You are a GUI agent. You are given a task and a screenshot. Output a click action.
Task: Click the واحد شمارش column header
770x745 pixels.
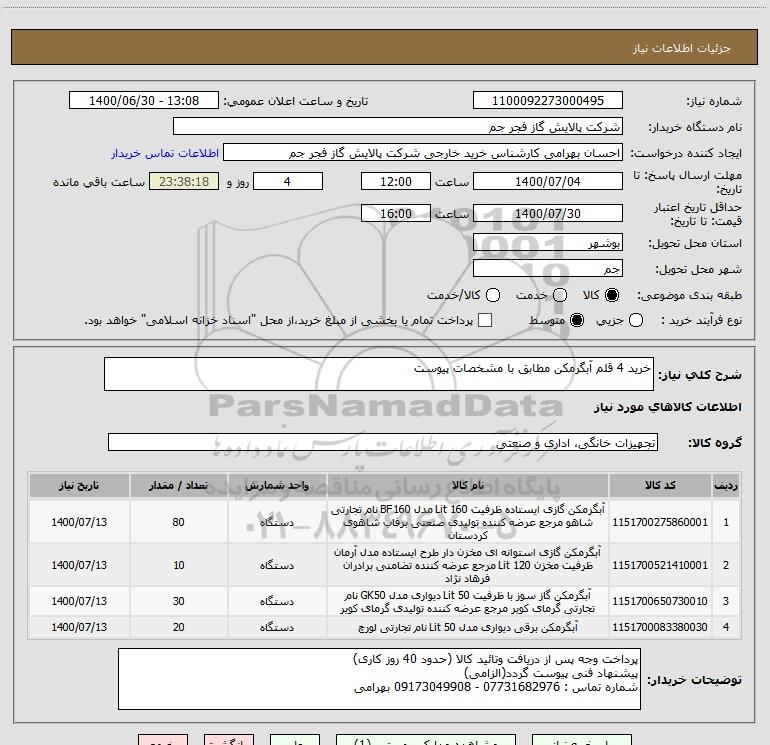[277, 486]
